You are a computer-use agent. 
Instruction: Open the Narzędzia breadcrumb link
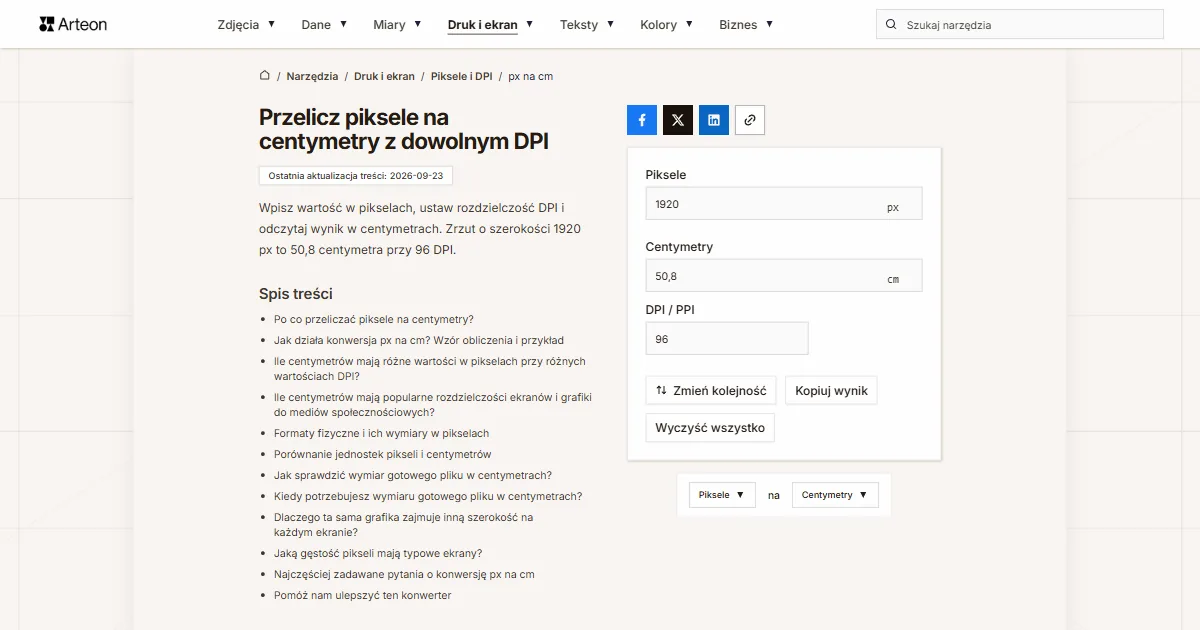click(311, 76)
